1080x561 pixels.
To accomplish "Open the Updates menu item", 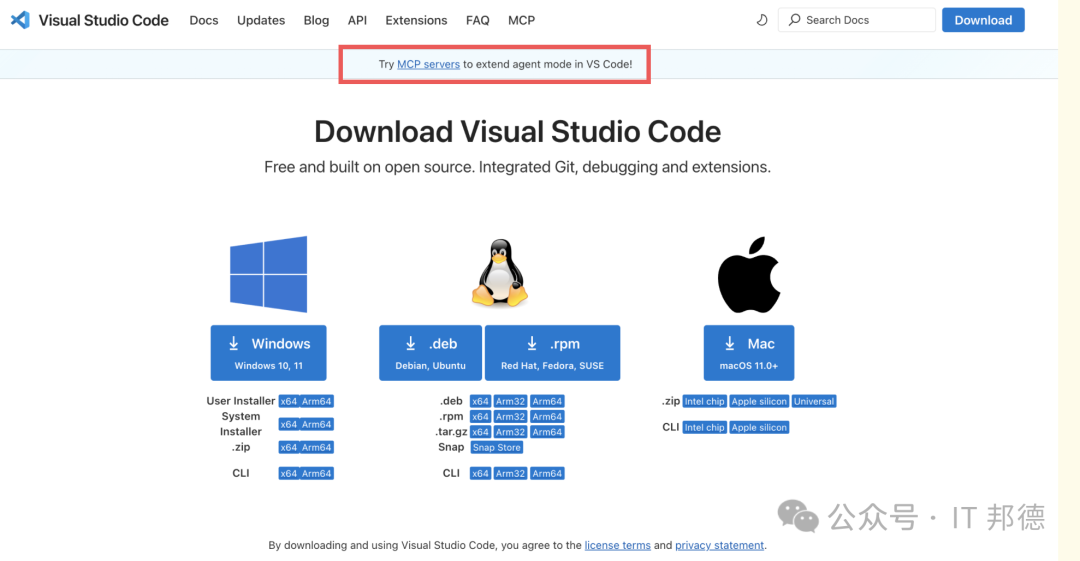I will (x=261, y=20).
